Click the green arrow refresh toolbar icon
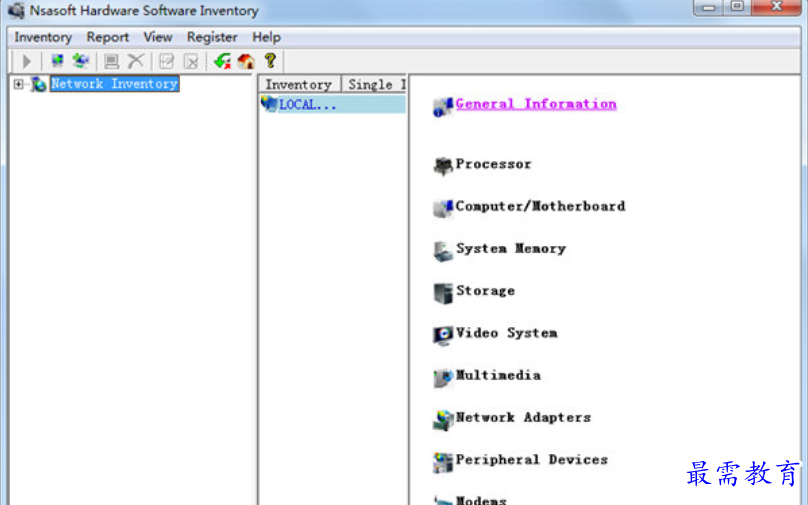This screenshot has width=808, height=505. pos(222,61)
